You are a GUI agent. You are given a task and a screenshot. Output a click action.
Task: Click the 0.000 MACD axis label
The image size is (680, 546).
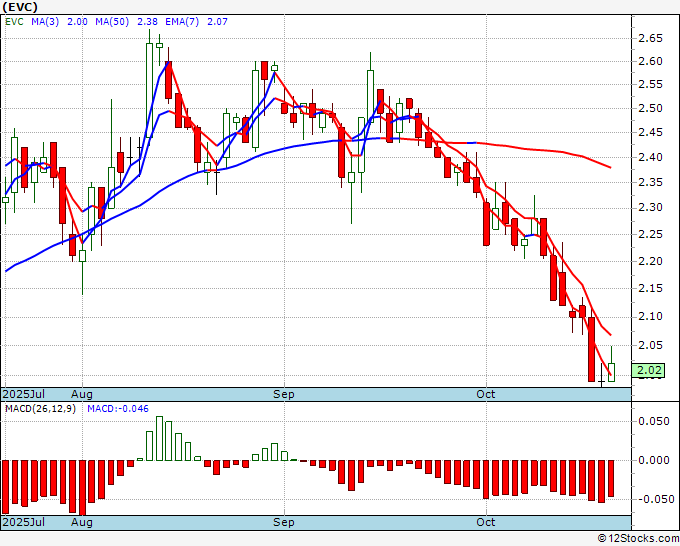(654, 461)
